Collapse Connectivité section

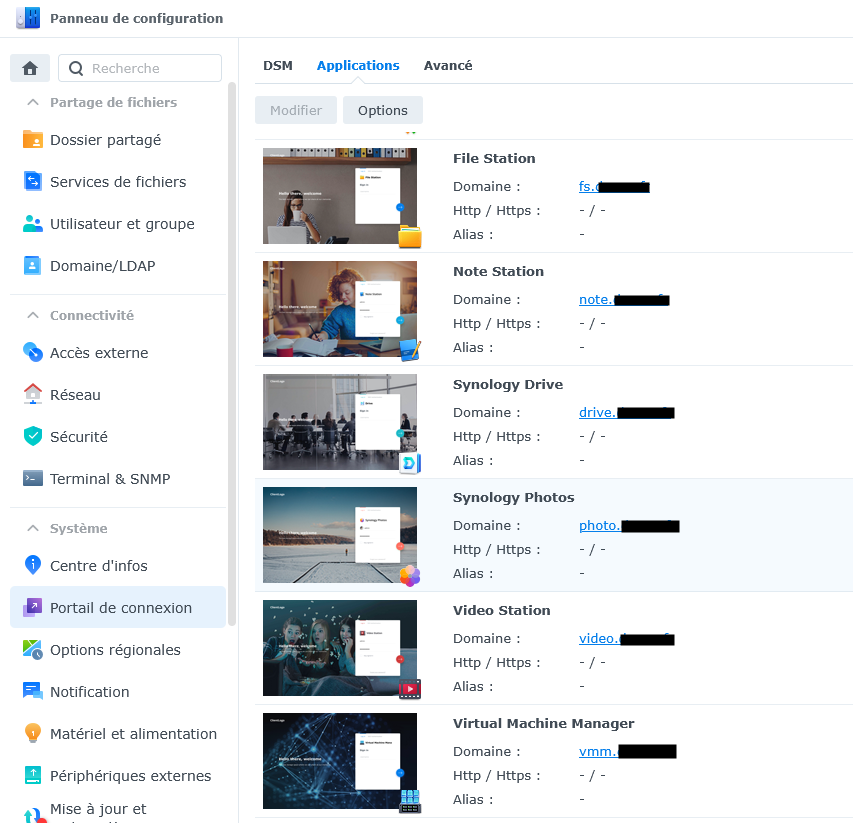point(33,315)
